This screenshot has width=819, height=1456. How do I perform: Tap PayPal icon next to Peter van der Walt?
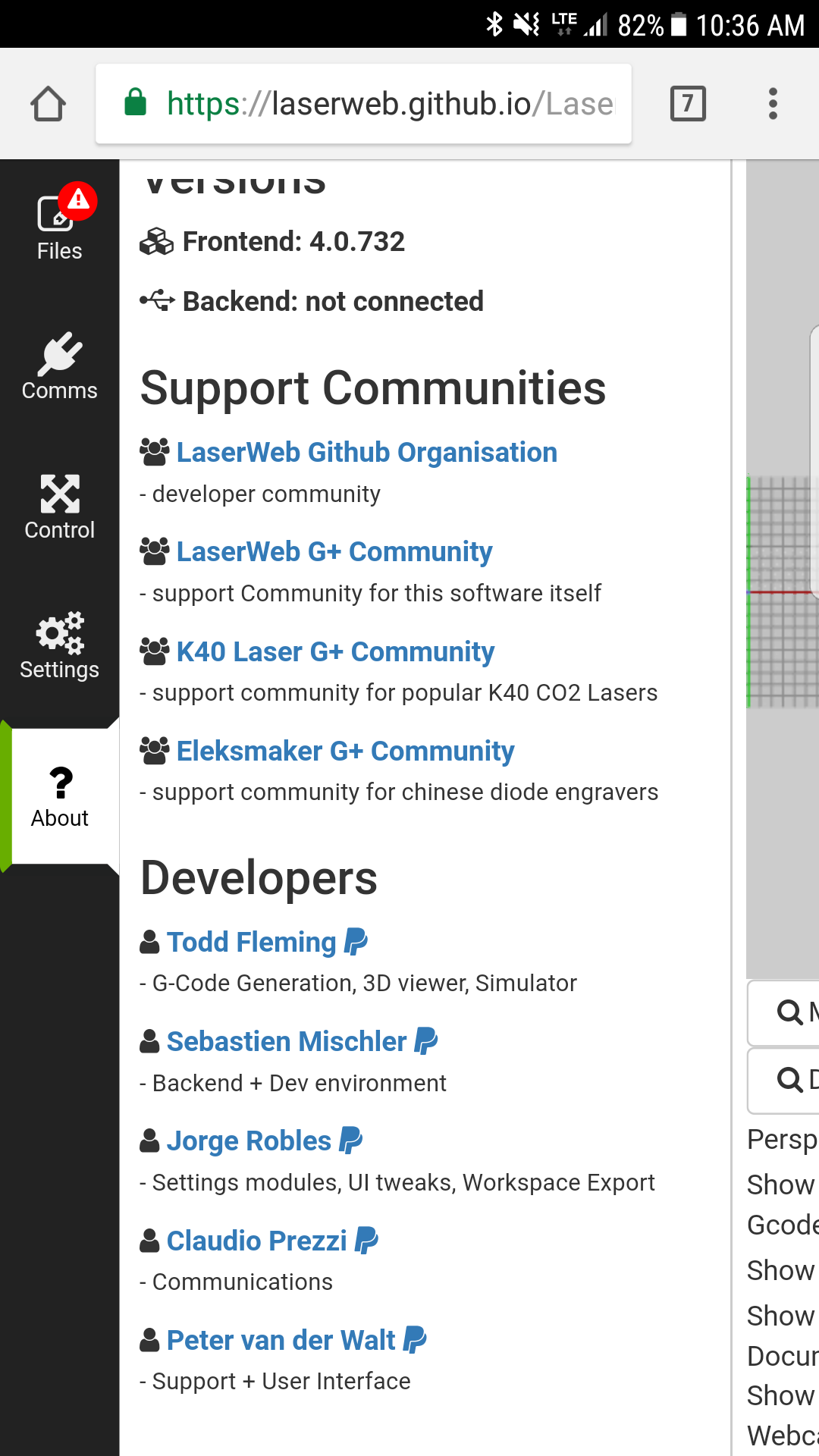tap(415, 1340)
